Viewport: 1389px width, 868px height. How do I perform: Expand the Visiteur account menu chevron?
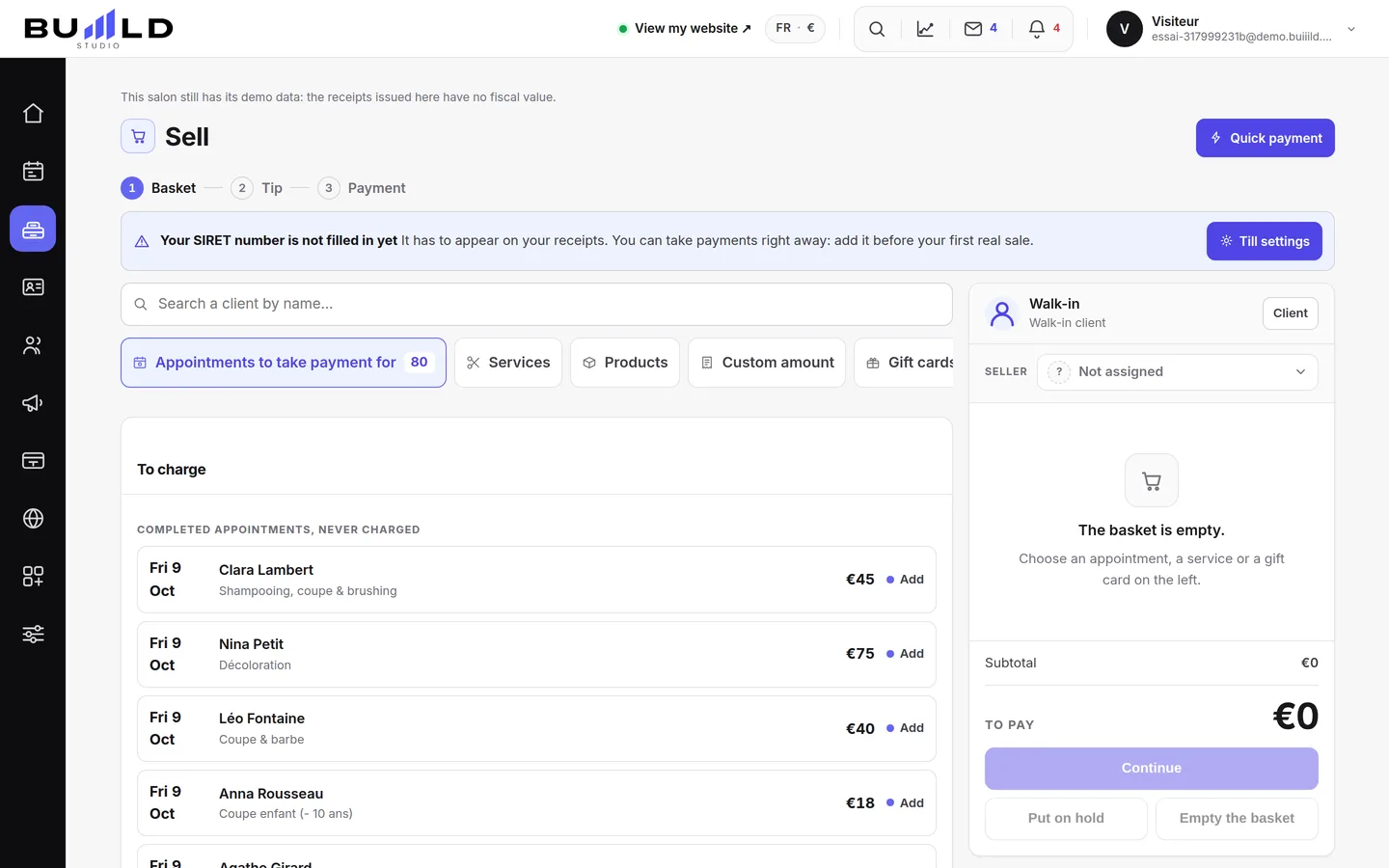coord(1351,29)
